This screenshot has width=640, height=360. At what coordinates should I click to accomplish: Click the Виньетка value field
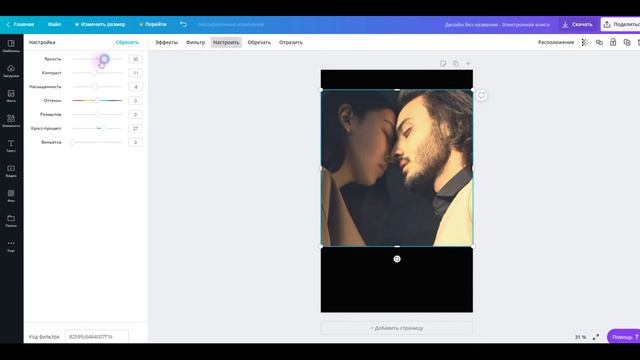136,142
